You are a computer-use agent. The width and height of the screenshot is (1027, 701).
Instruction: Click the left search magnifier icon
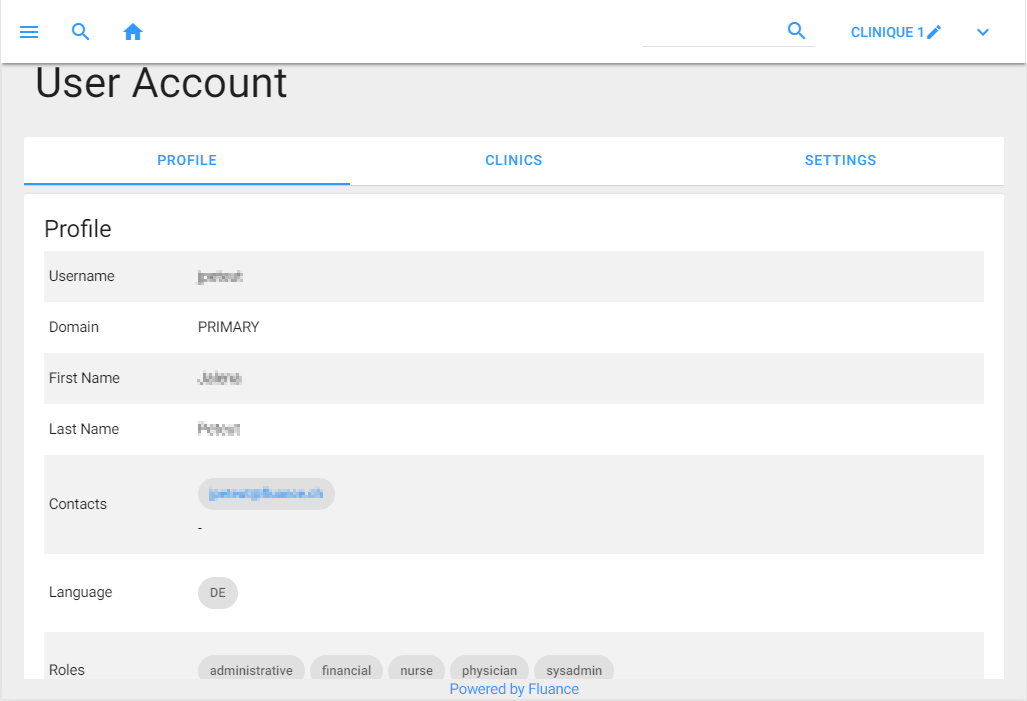81,32
